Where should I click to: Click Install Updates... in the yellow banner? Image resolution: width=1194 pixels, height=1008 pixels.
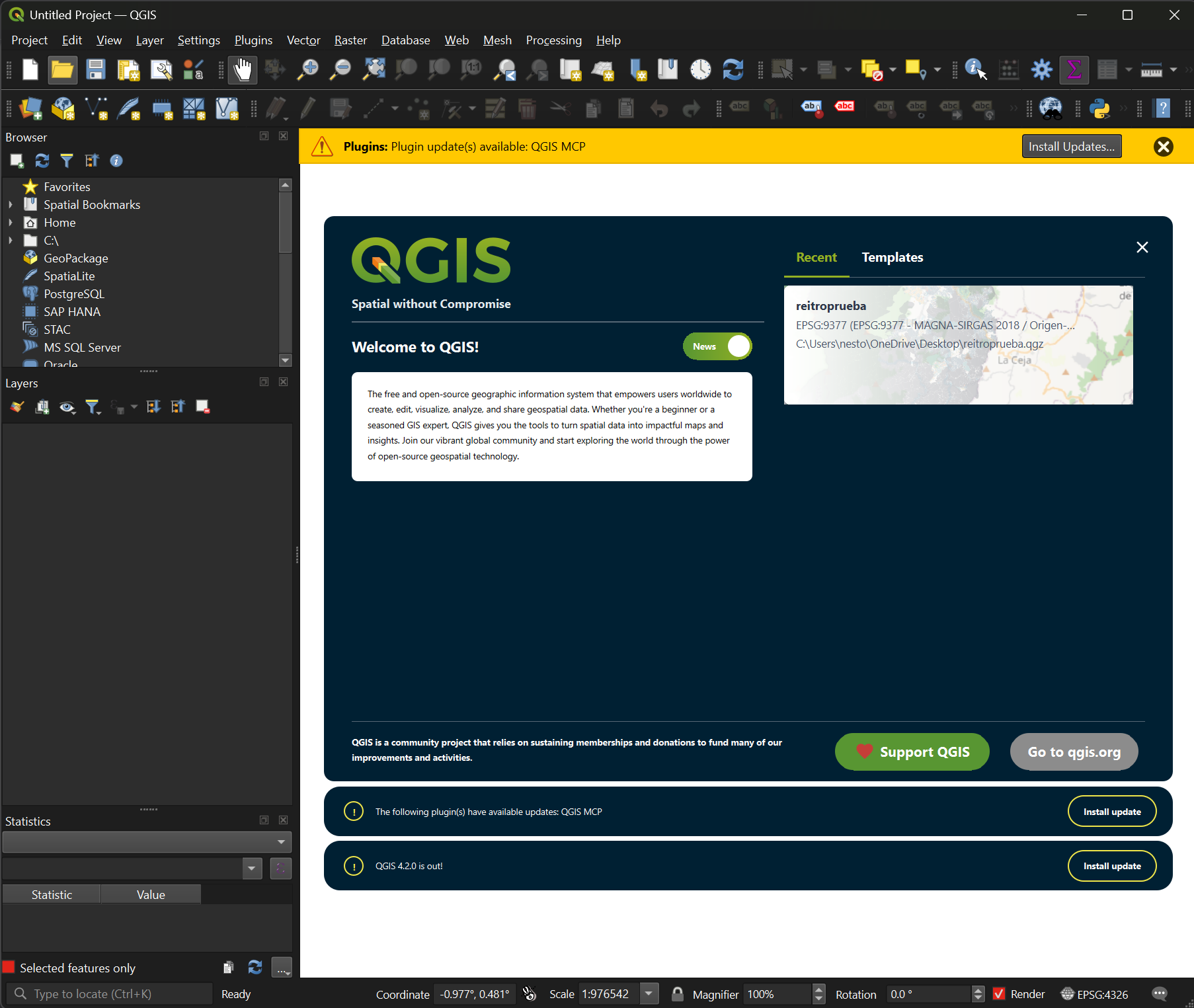1071,147
